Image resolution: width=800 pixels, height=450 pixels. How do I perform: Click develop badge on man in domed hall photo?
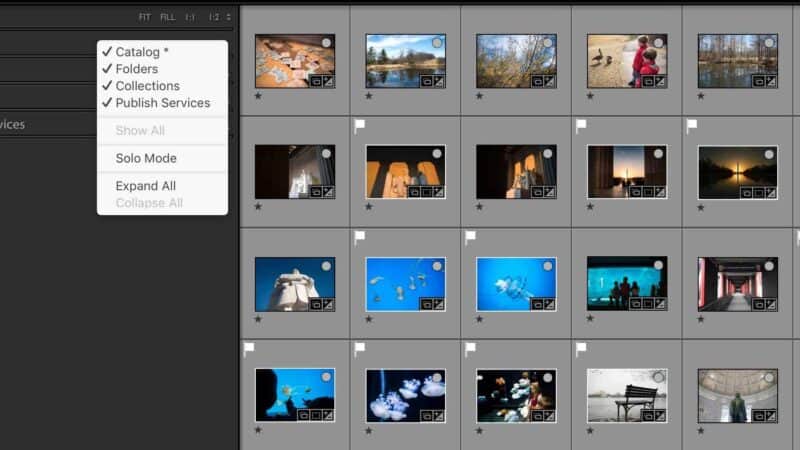click(771, 416)
